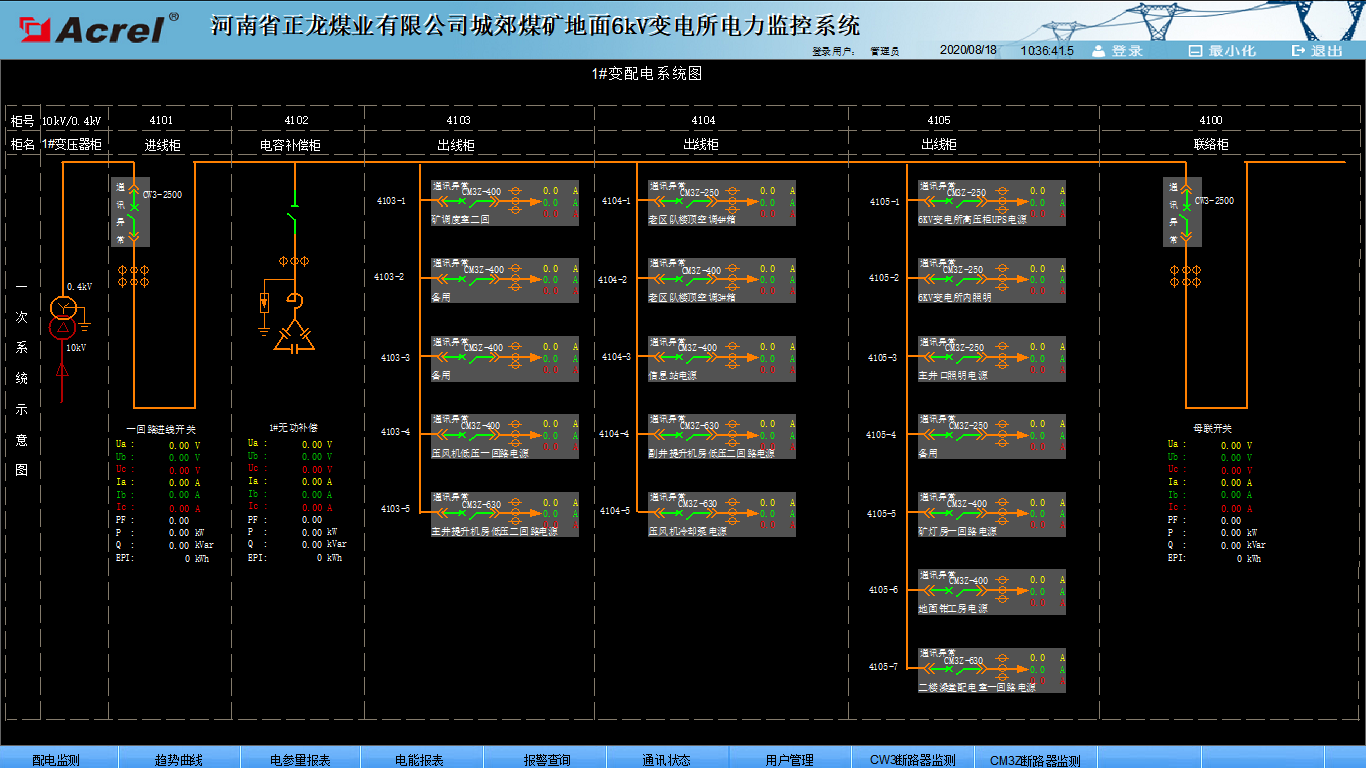Click the 6KV变电所内照明 label
Image resolution: width=1366 pixels, height=768 pixels.
(954, 298)
